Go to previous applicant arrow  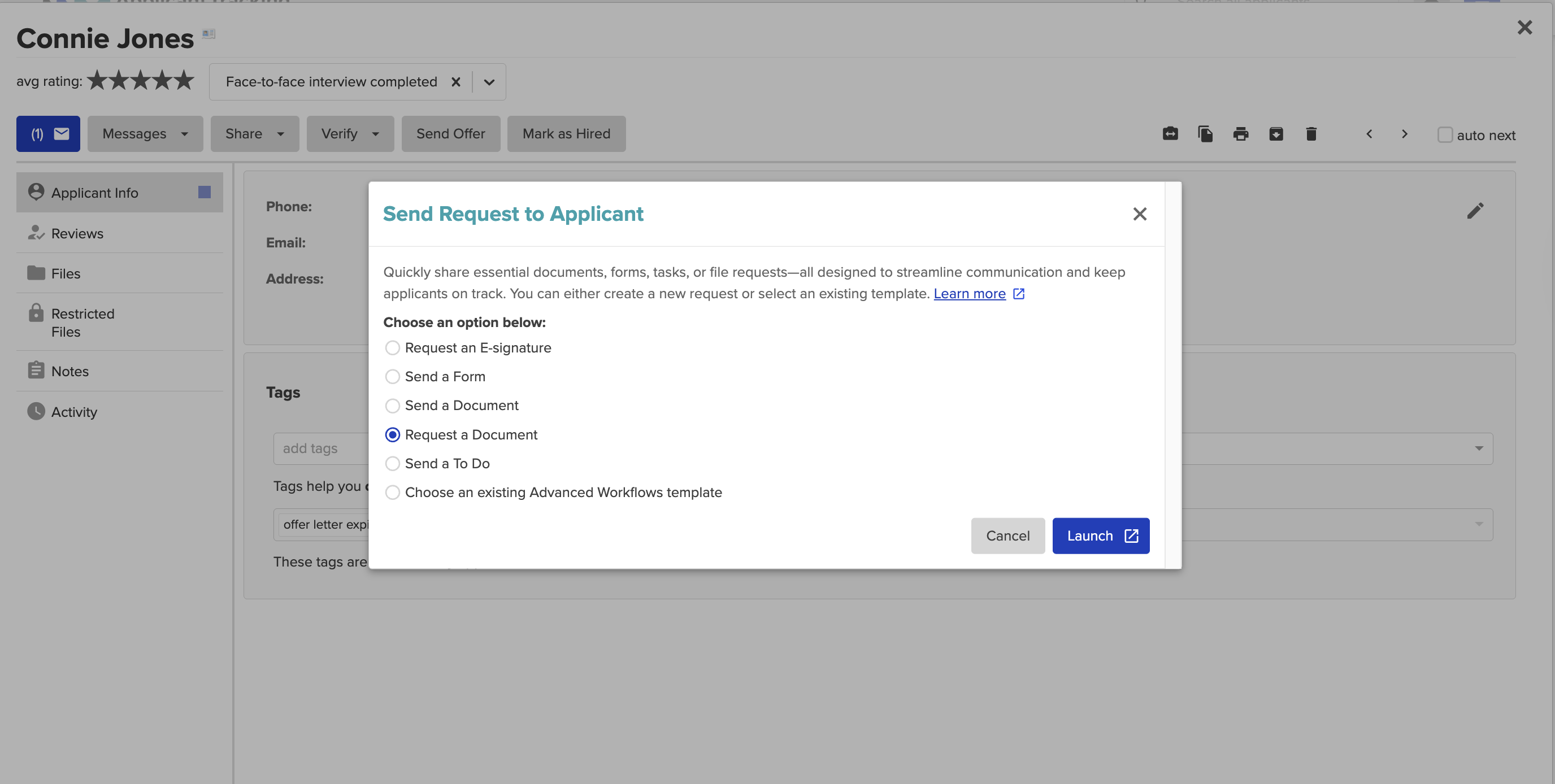pos(1369,134)
